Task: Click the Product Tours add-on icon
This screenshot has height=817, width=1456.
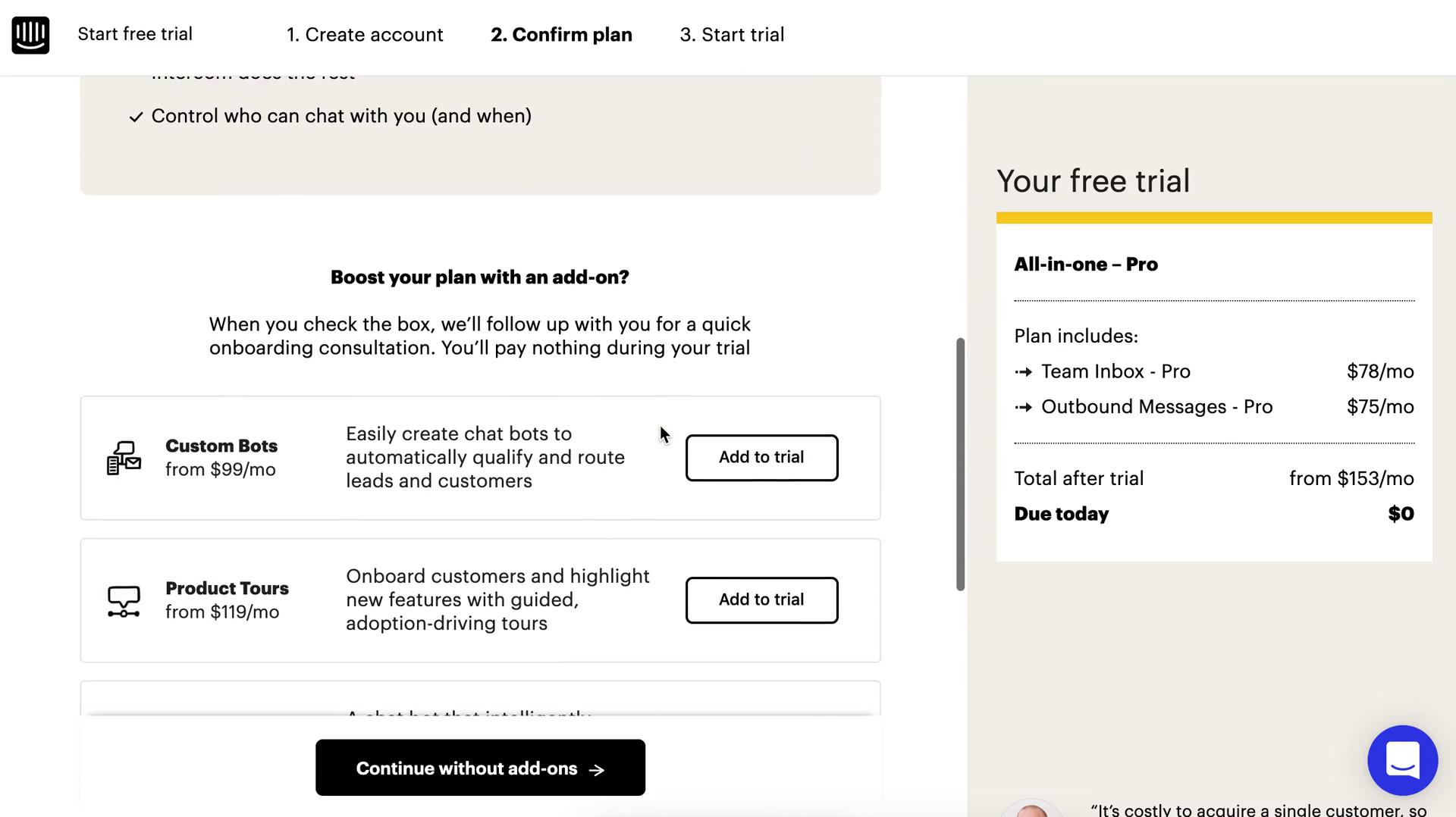Action: [124, 601]
